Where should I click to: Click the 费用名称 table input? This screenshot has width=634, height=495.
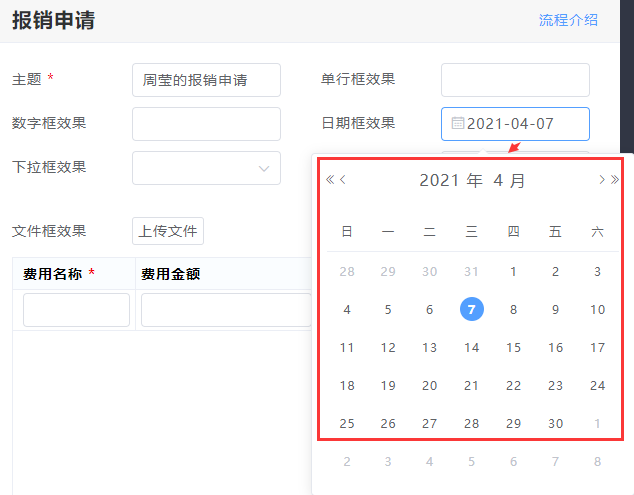coord(76,310)
